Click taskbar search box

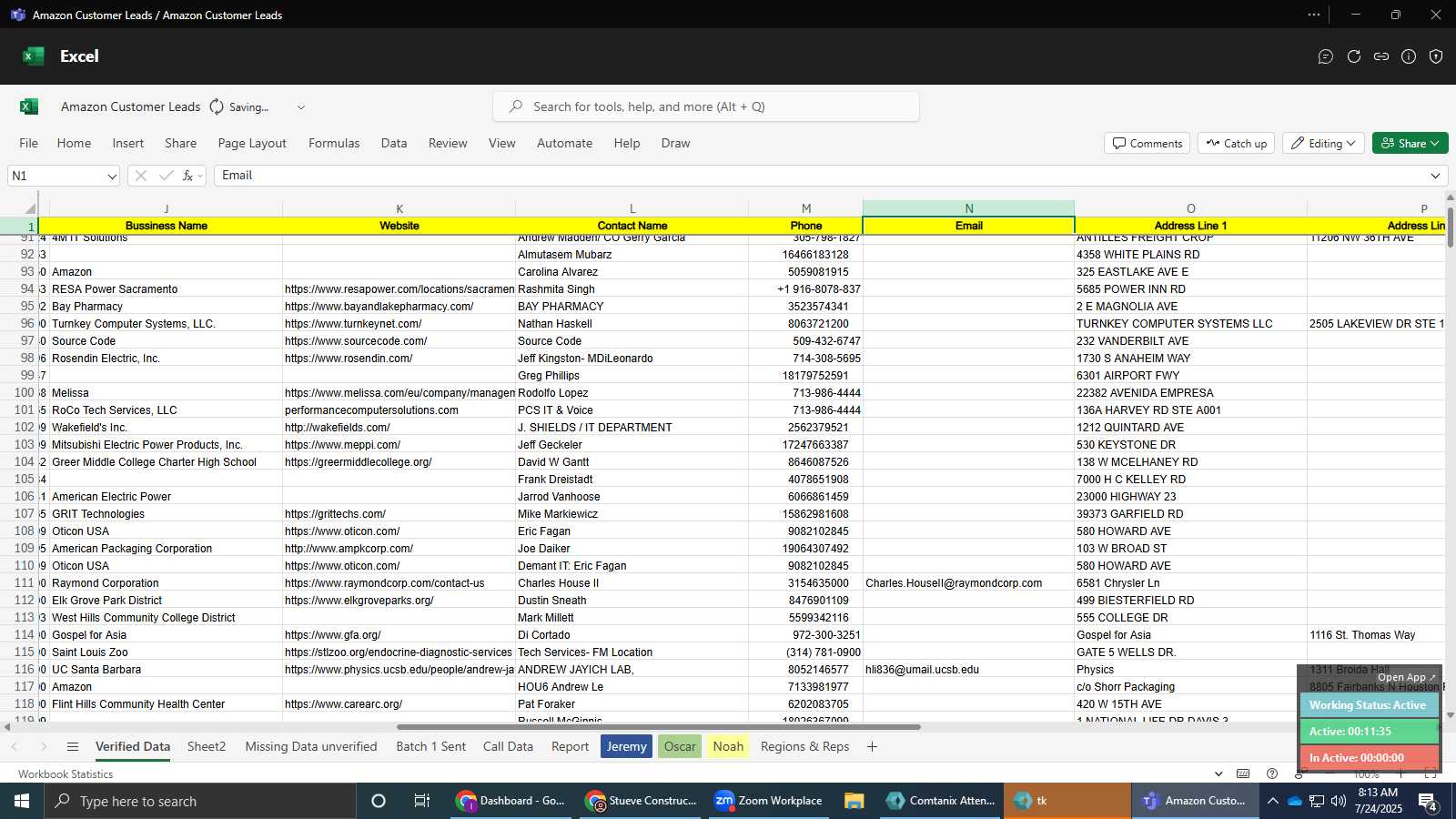click(198, 801)
